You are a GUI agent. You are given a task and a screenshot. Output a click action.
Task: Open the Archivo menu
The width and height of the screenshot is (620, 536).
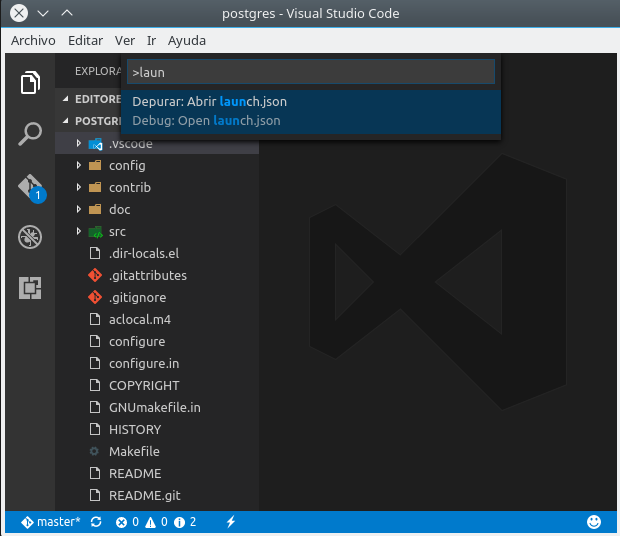coord(33,41)
